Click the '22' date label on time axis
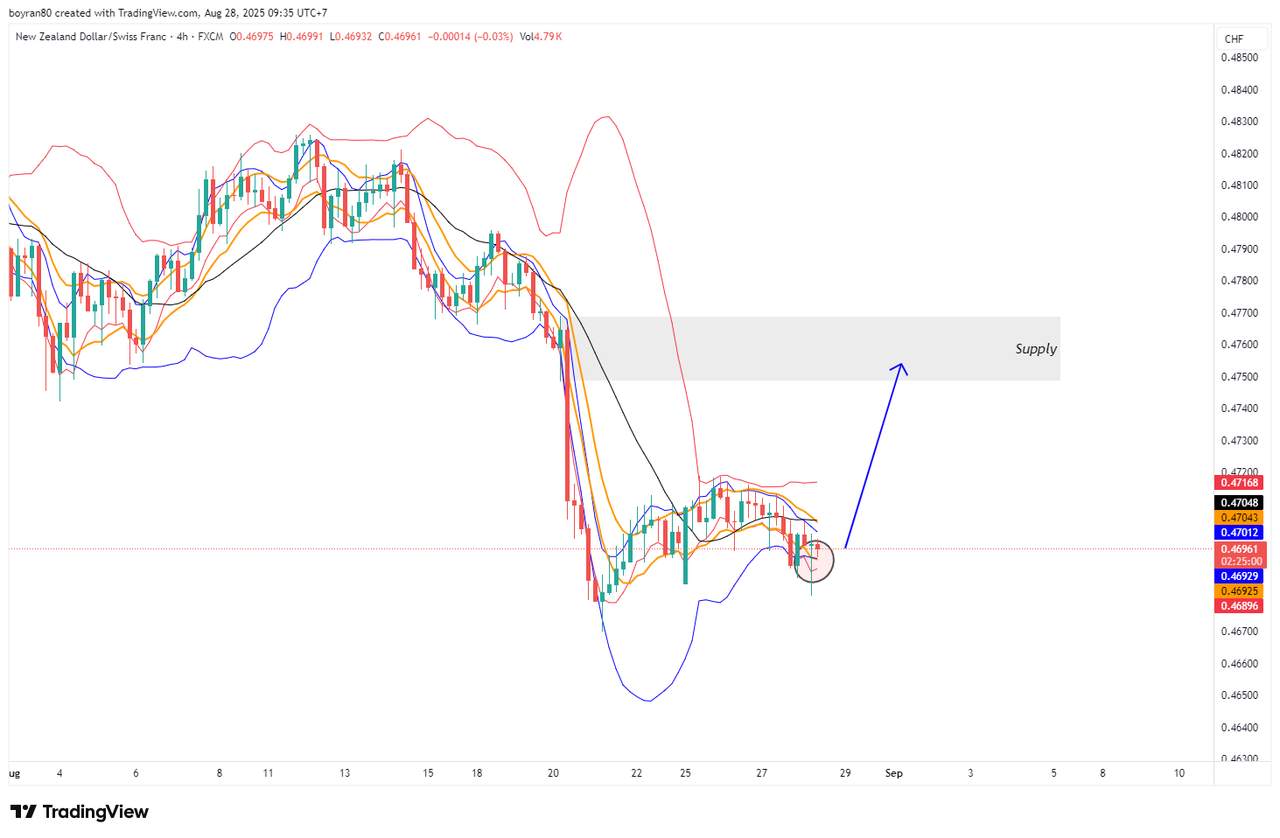 [x=637, y=773]
